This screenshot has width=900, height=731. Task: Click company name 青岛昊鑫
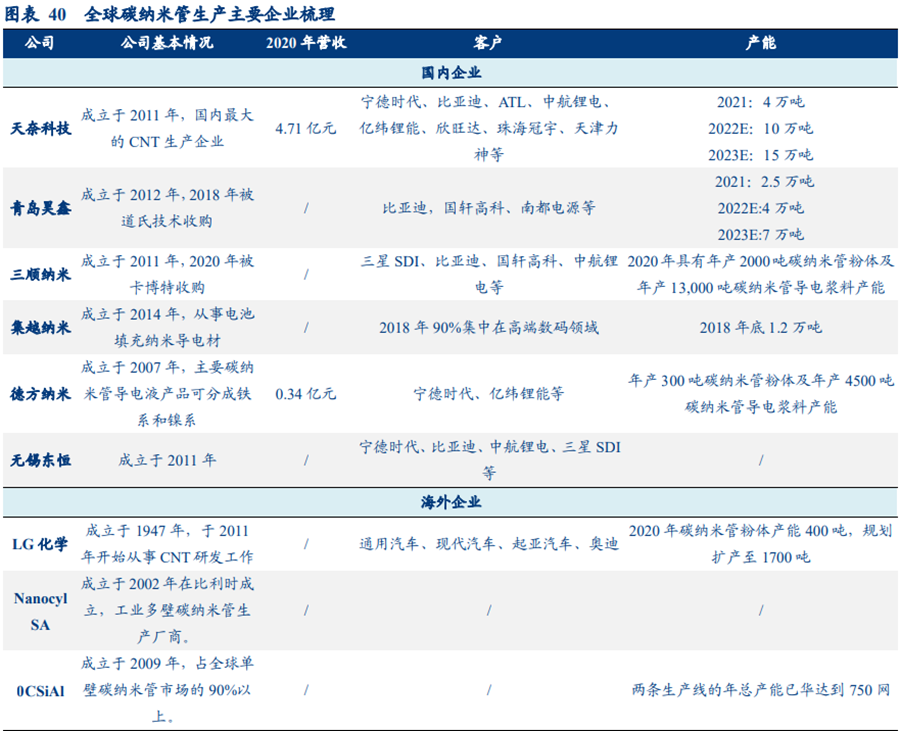(x=41, y=208)
